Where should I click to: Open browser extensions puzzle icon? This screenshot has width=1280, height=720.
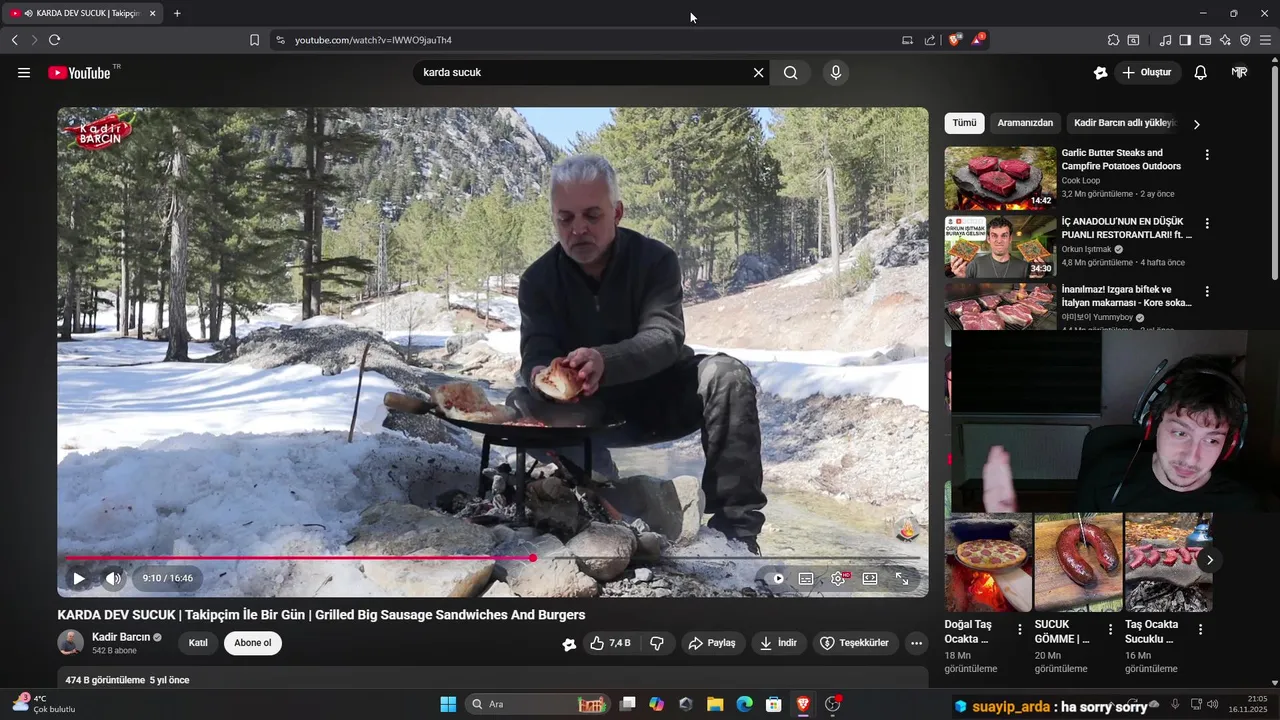[1113, 40]
